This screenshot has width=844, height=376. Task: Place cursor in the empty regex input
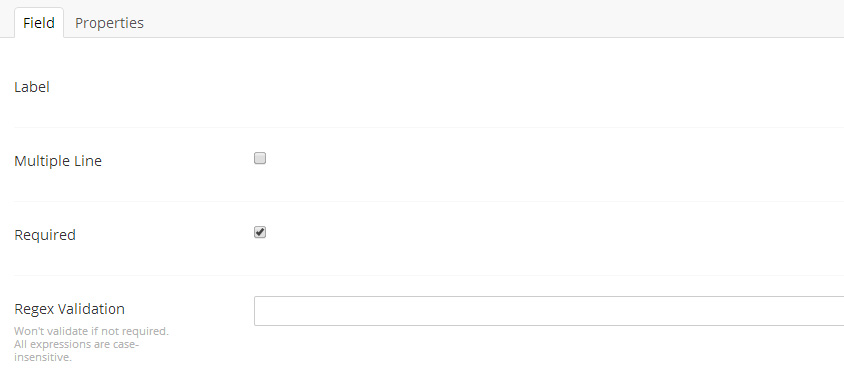coord(549,311)
